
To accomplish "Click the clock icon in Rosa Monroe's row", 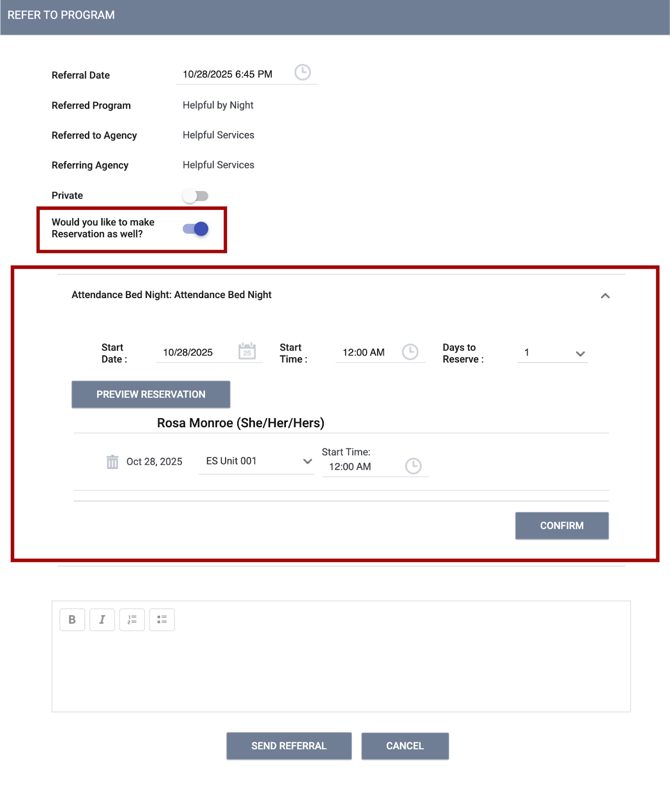I will (413, 466).
